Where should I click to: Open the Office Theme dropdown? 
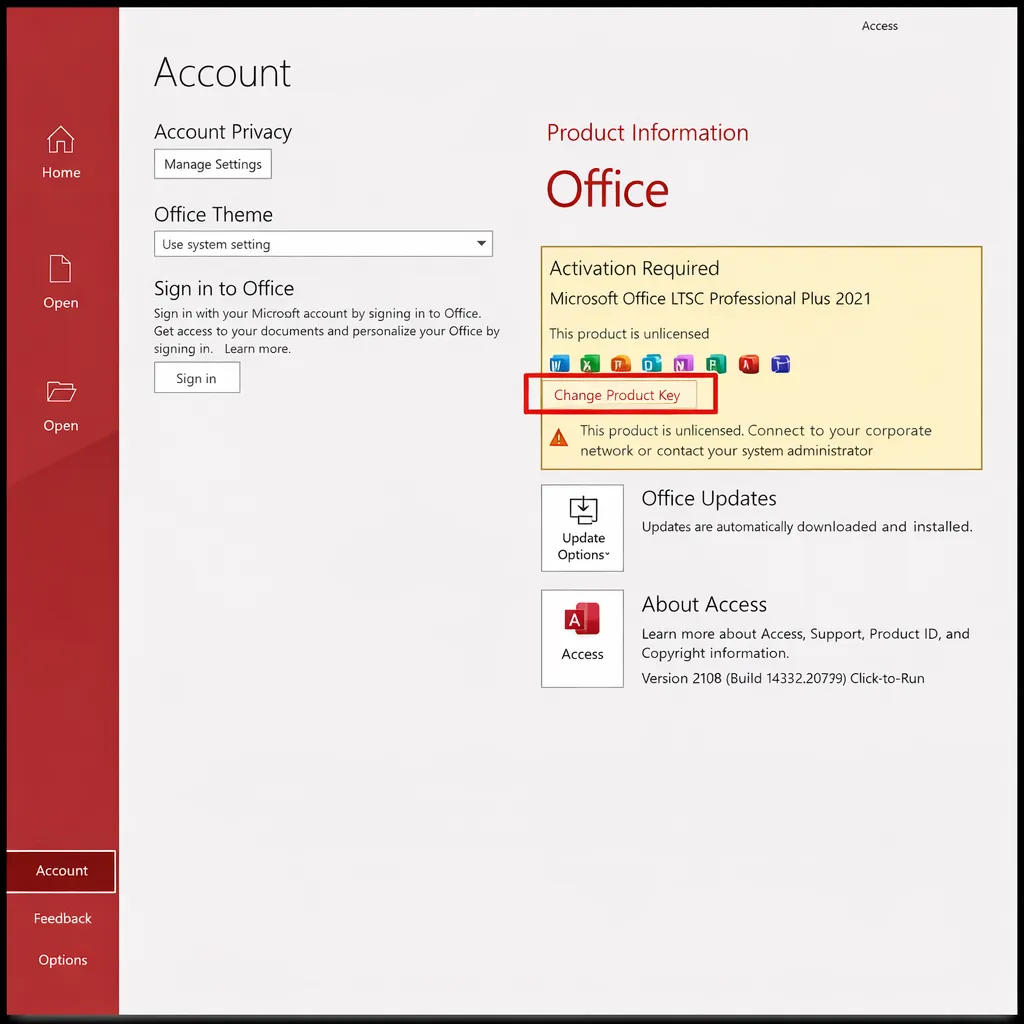323,243
